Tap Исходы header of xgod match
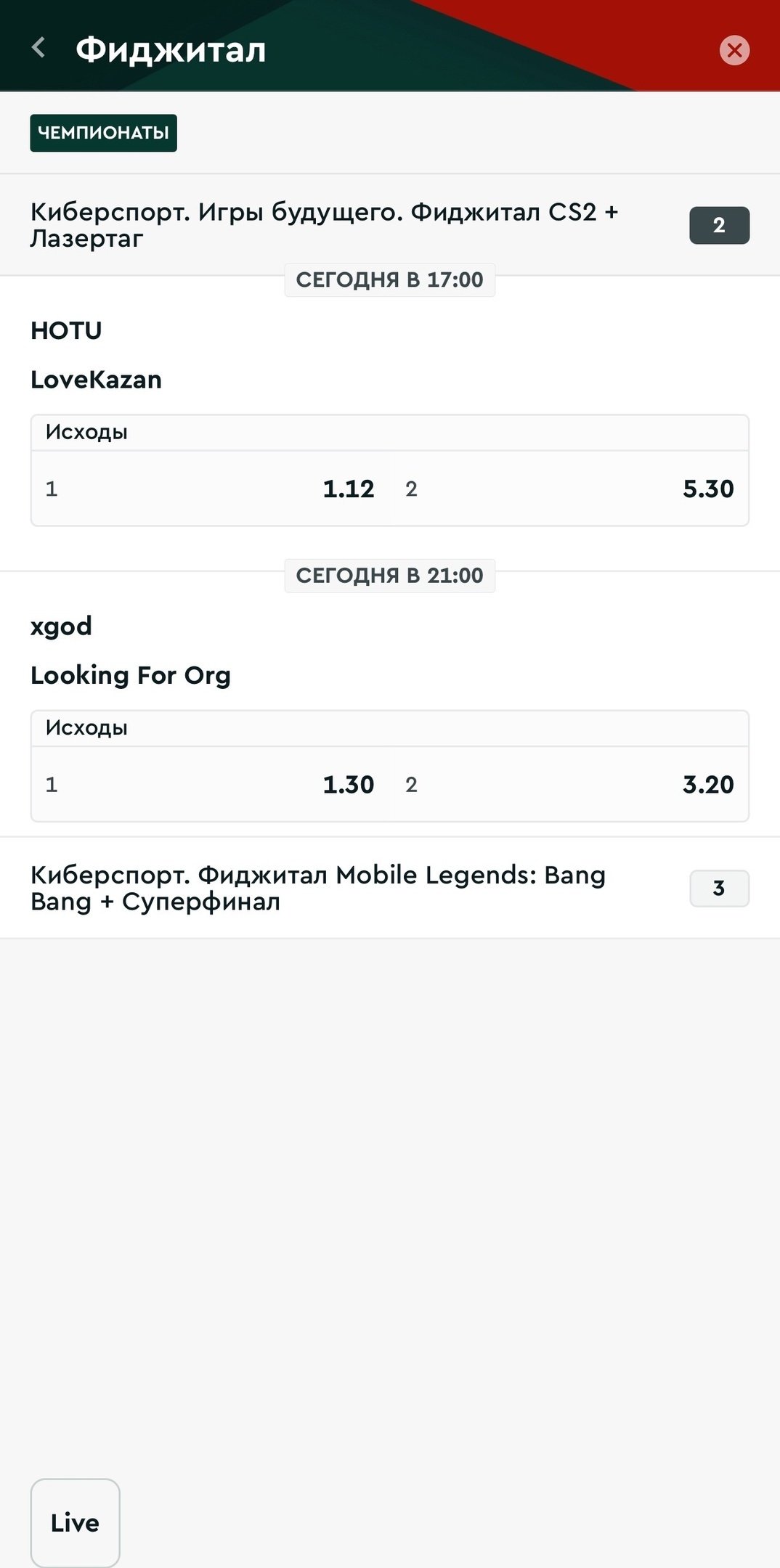The width and height of the screenshot is (780, 1568). tap(86, 728)
